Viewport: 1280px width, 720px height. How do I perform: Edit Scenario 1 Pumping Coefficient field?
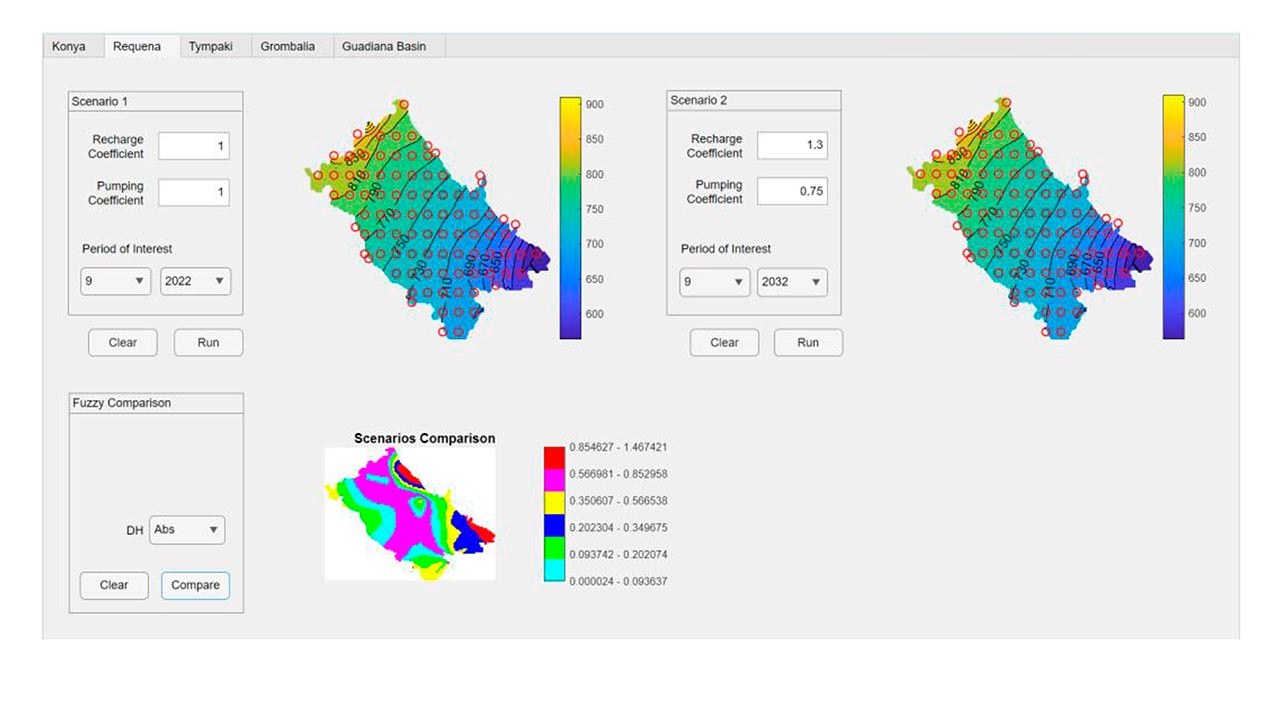coord(194,193)
